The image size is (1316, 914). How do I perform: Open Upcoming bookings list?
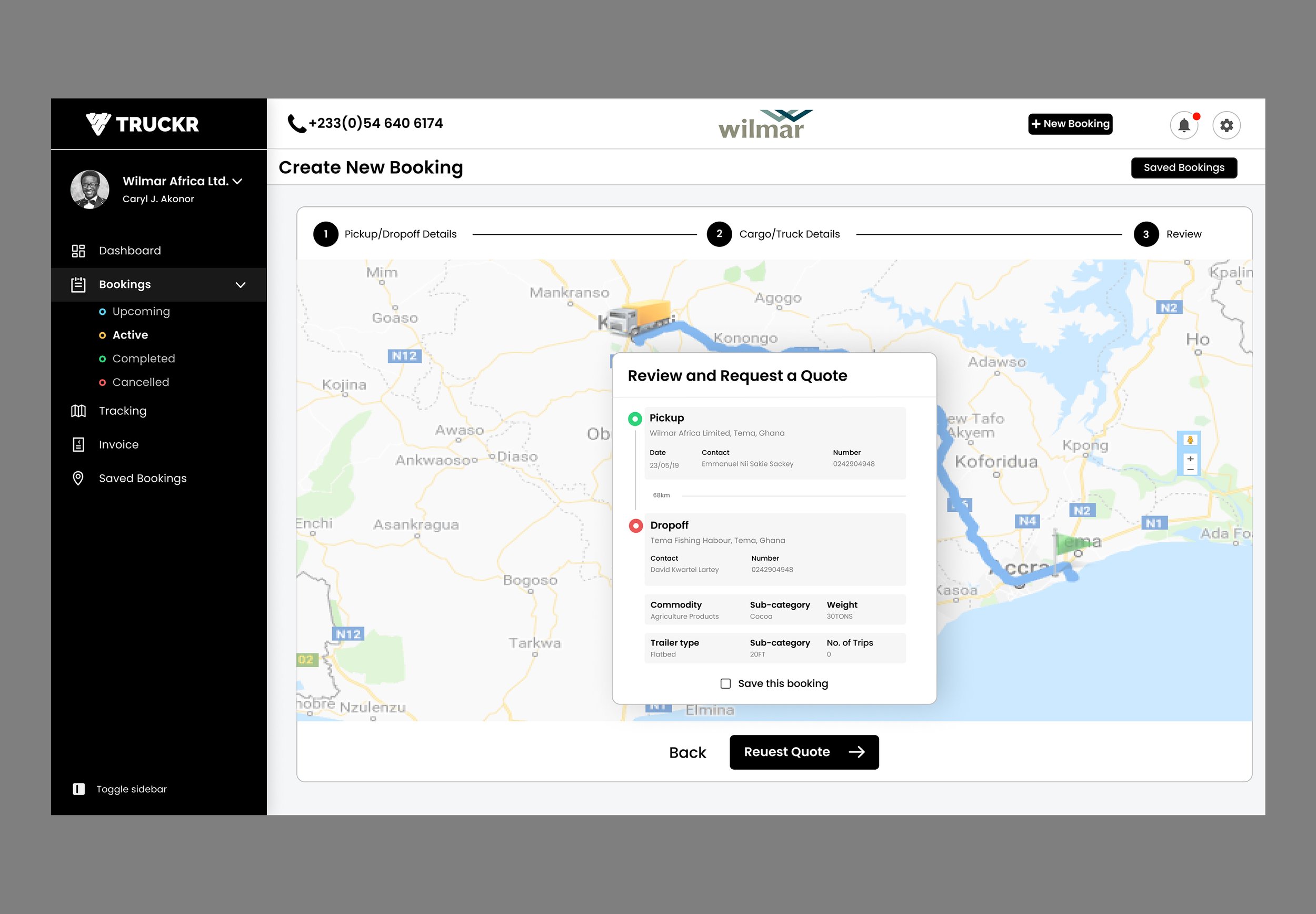tap(141, 312)
